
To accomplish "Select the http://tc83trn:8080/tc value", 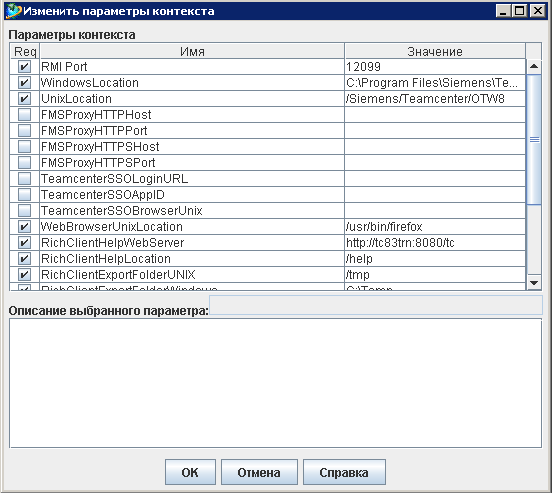I will [x=435, y=242].
